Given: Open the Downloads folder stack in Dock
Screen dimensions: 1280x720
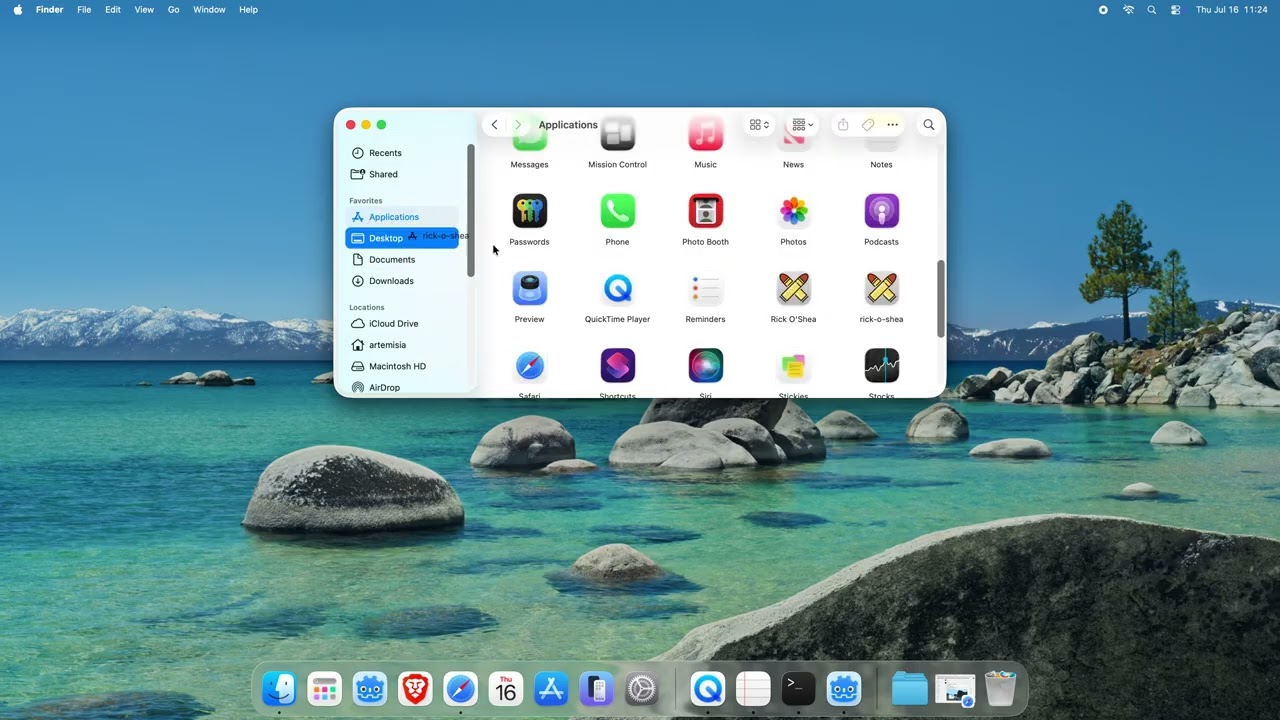Looking at the screenshot, I should 909,689.
